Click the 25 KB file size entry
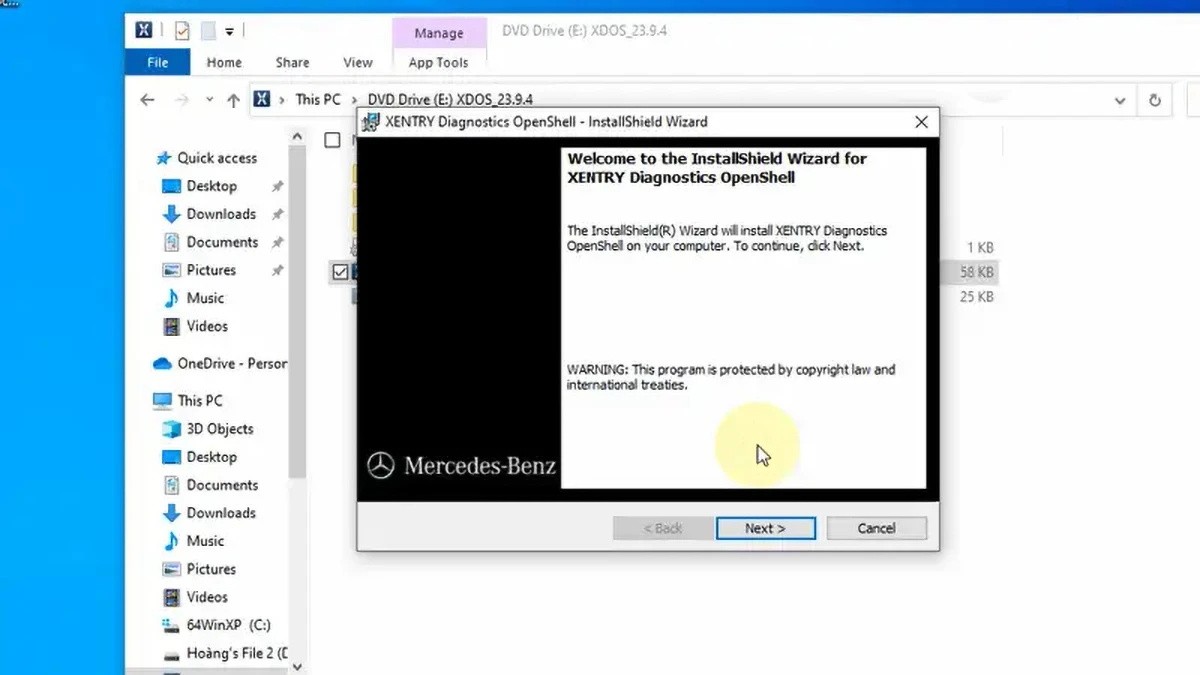The height and width of the screenshot is (675, 1200). (977, 297)
